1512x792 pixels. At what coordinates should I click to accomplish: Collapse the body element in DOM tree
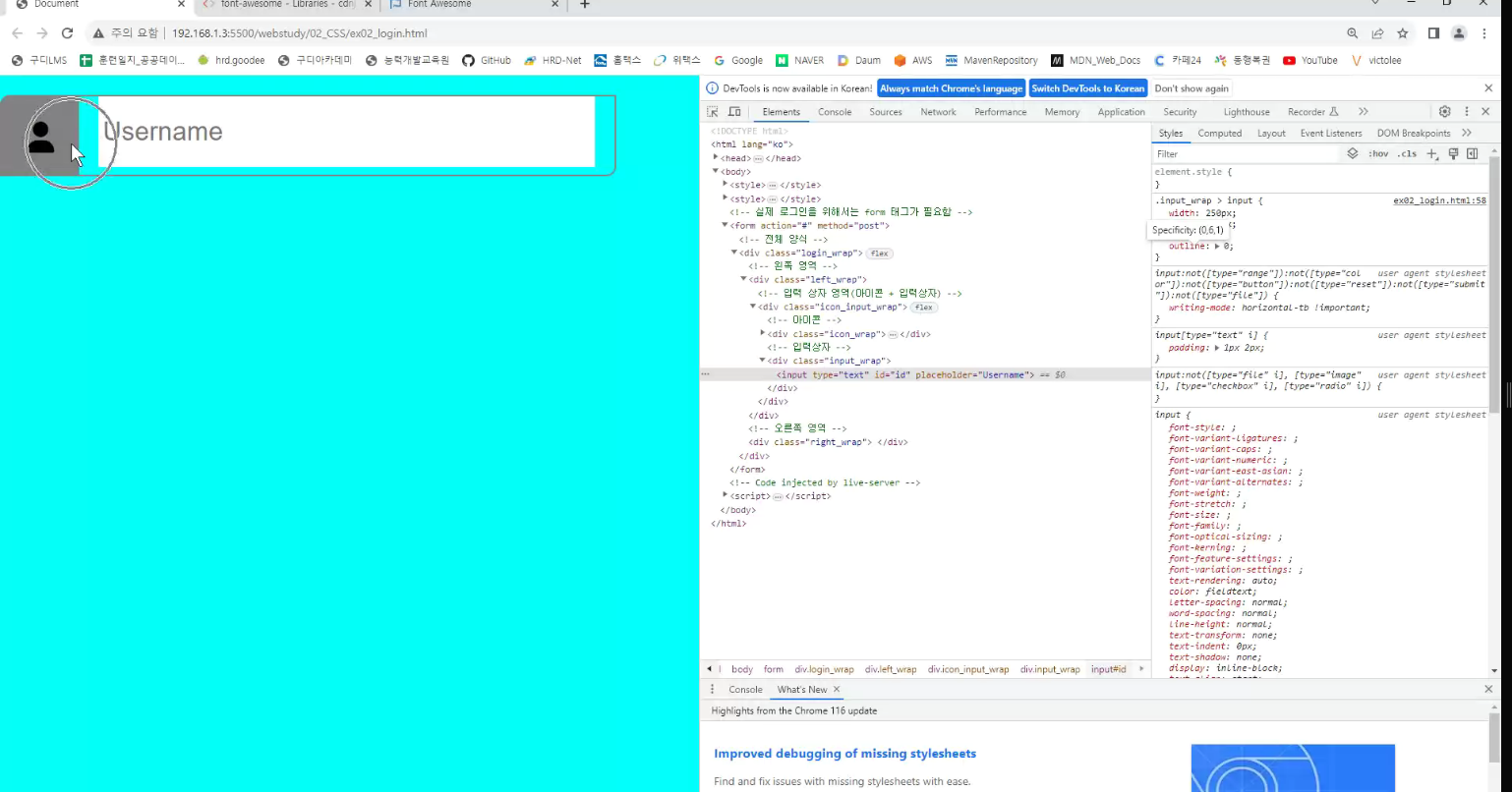click(x=717, y=171)
